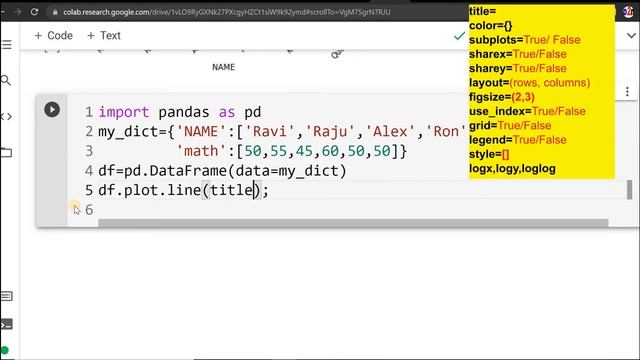
Task: Click the Colab URL in address bar
Action: point(227,12)
